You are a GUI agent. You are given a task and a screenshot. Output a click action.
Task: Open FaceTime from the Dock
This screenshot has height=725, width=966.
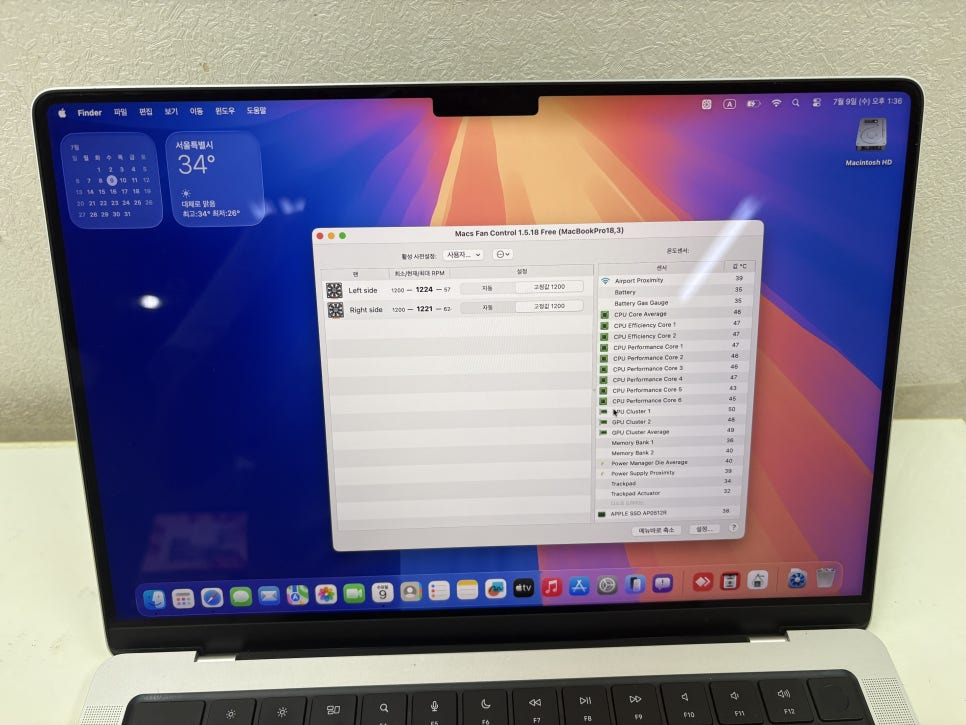click(354, 594)
